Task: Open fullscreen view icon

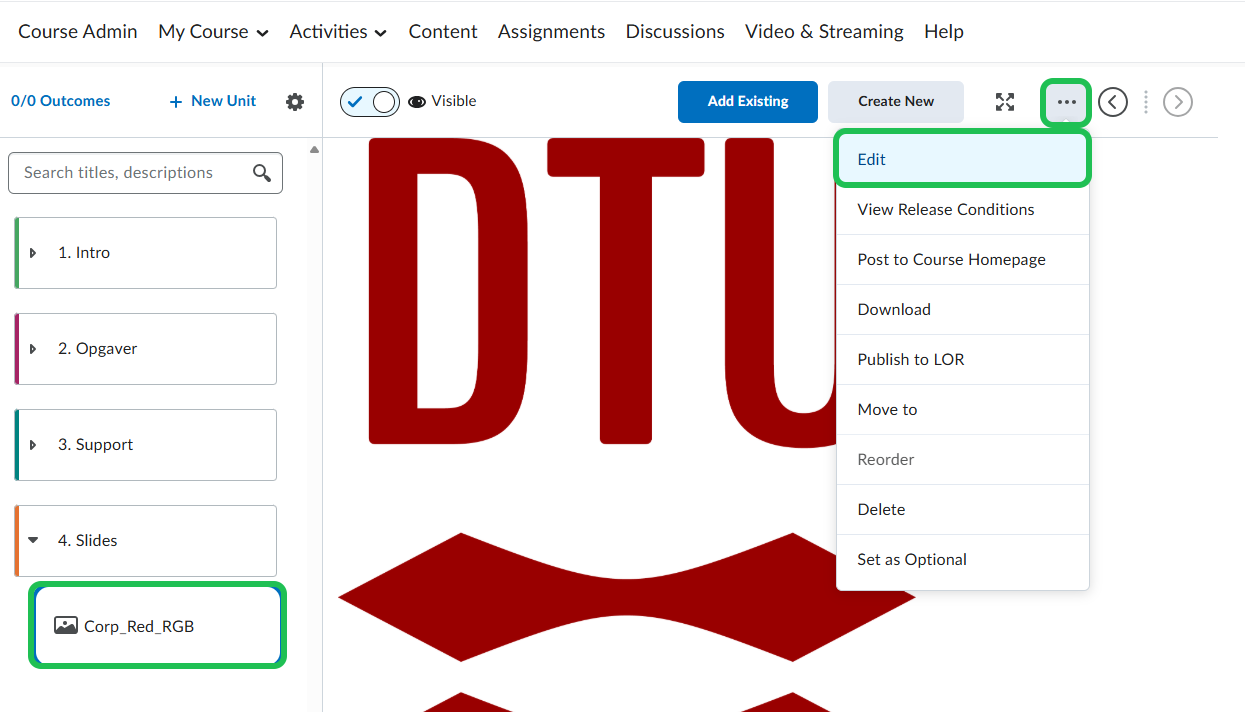Action: 1005,102
